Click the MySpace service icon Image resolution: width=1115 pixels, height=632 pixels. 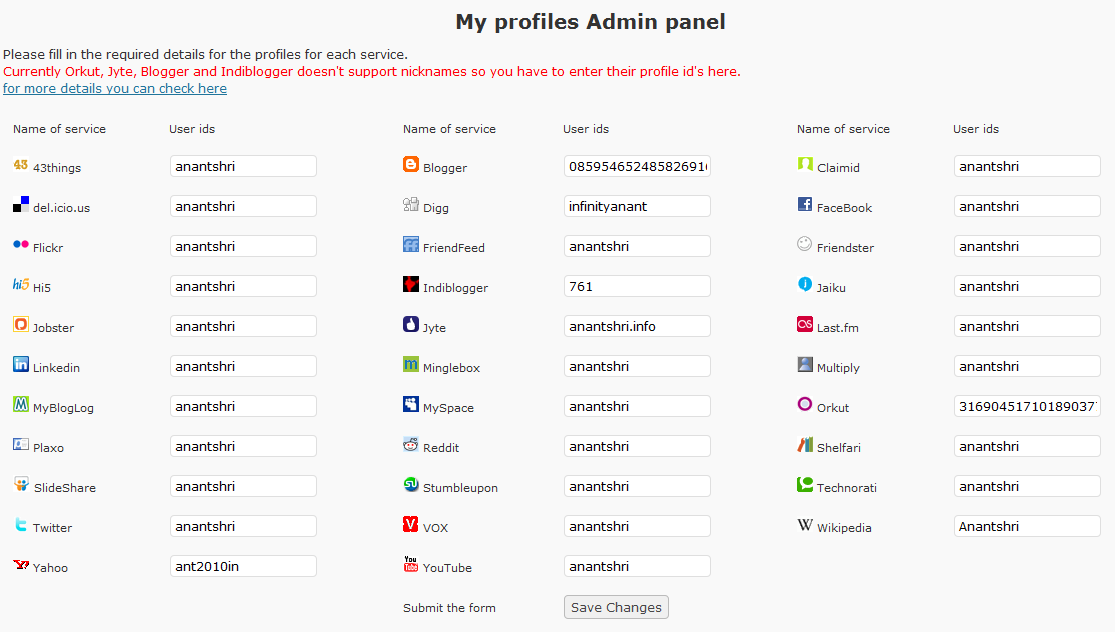coord(410,405)
